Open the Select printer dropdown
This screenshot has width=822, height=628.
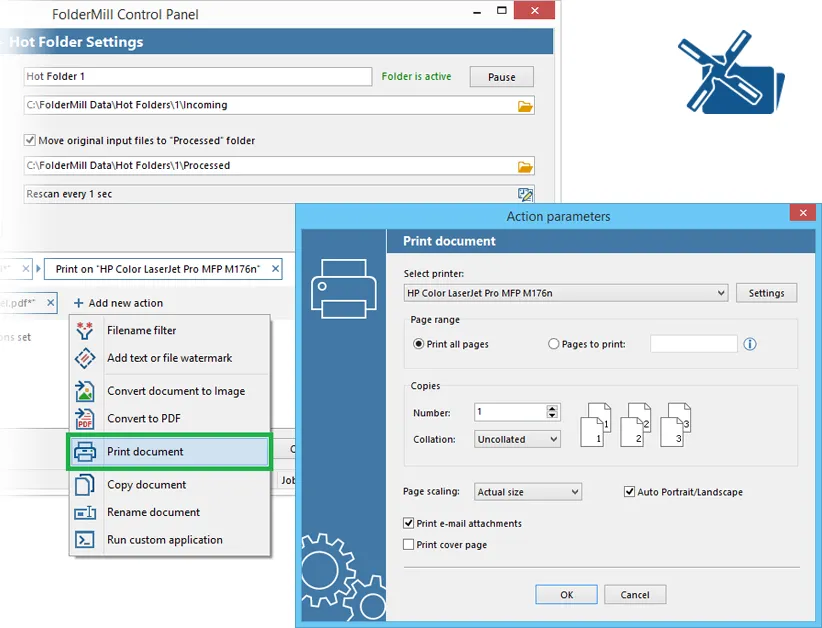(x=566, y=293)
